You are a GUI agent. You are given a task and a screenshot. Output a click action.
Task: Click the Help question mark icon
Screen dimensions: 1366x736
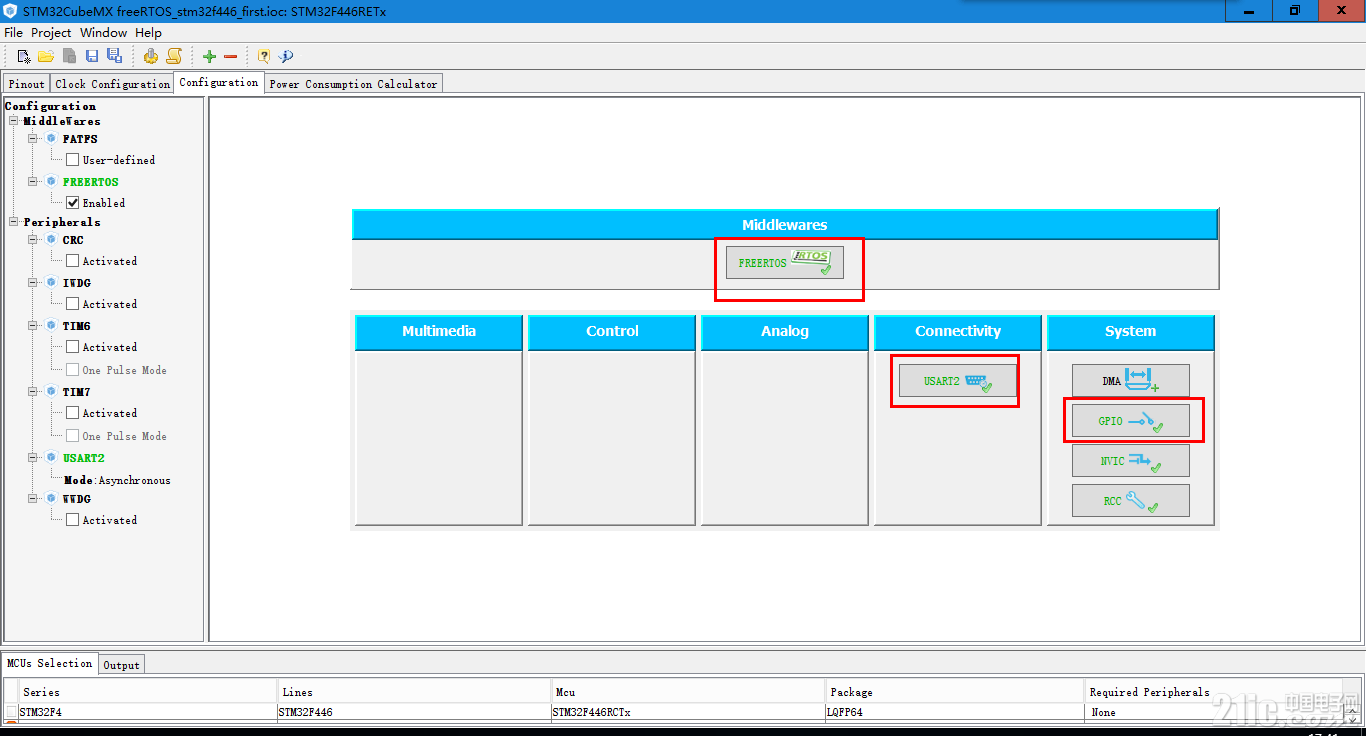point(264,57)
